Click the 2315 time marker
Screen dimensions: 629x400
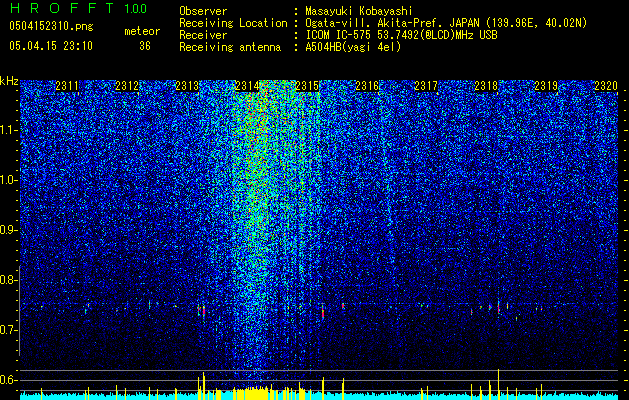tap(307, 86)
